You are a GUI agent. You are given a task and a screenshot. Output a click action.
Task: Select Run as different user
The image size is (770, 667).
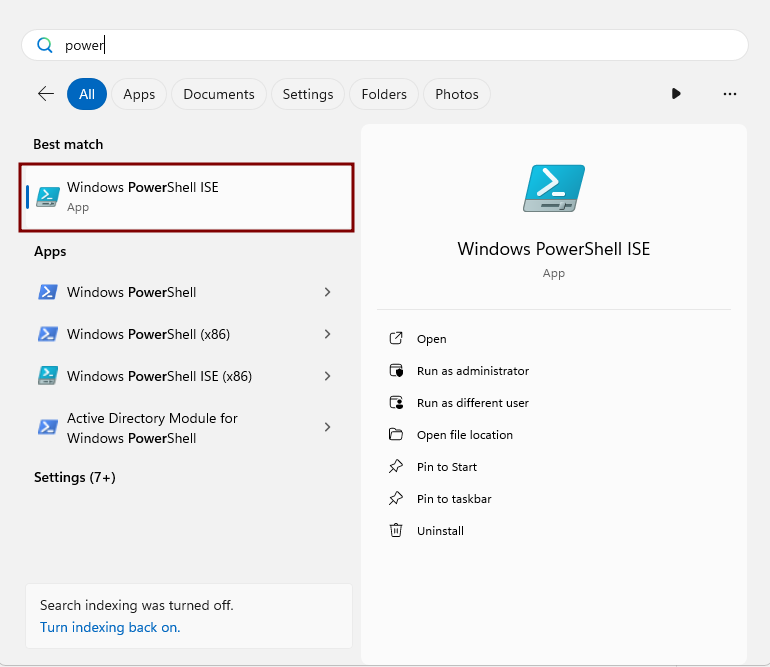[472, 403]
